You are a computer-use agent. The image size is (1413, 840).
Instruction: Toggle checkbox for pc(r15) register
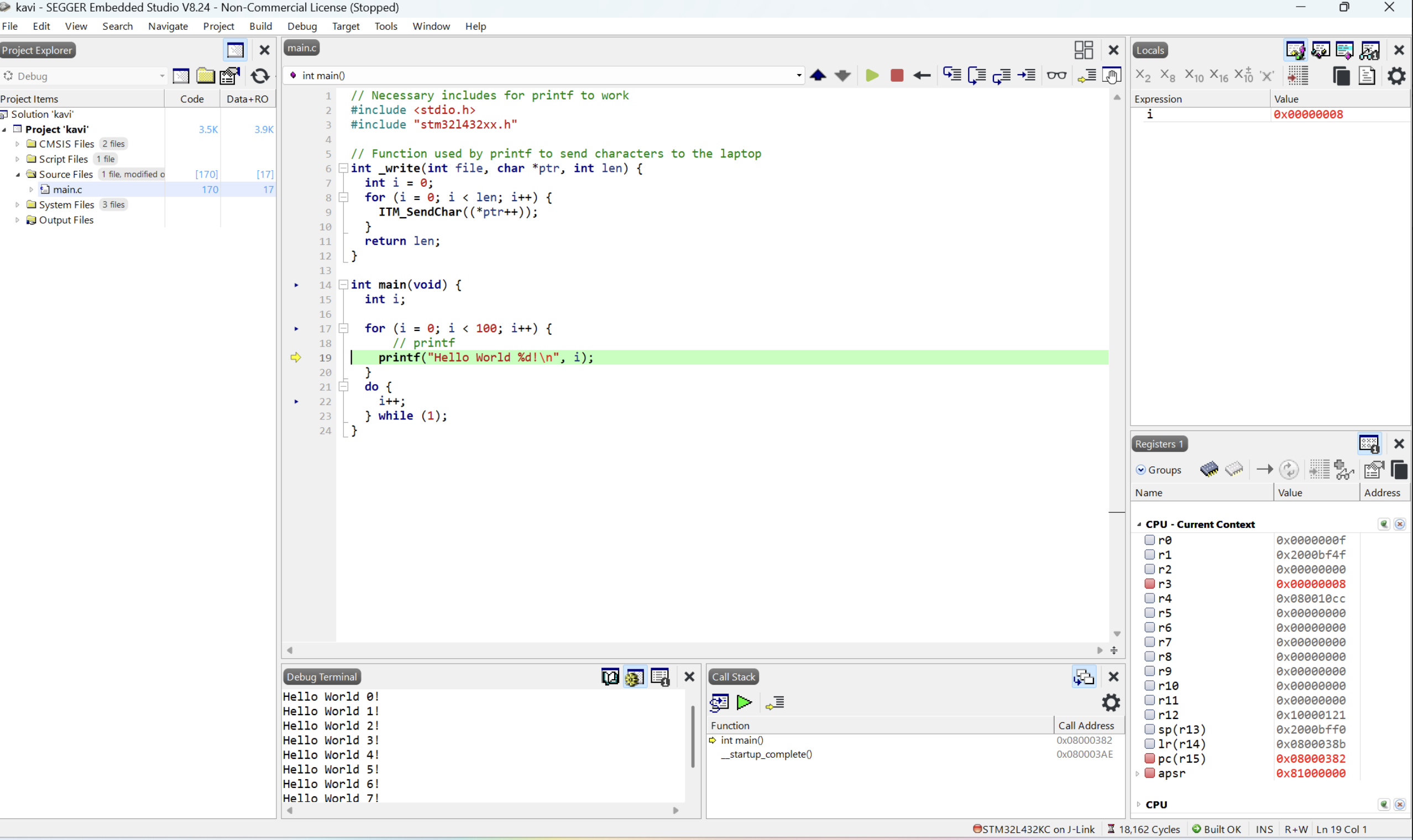(1149, 759)
